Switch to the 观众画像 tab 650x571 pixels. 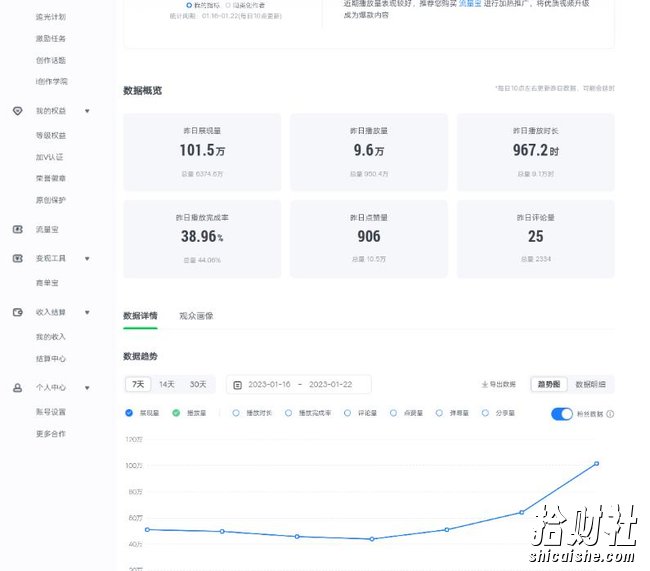pyautogui.click(x=196, y=316)
